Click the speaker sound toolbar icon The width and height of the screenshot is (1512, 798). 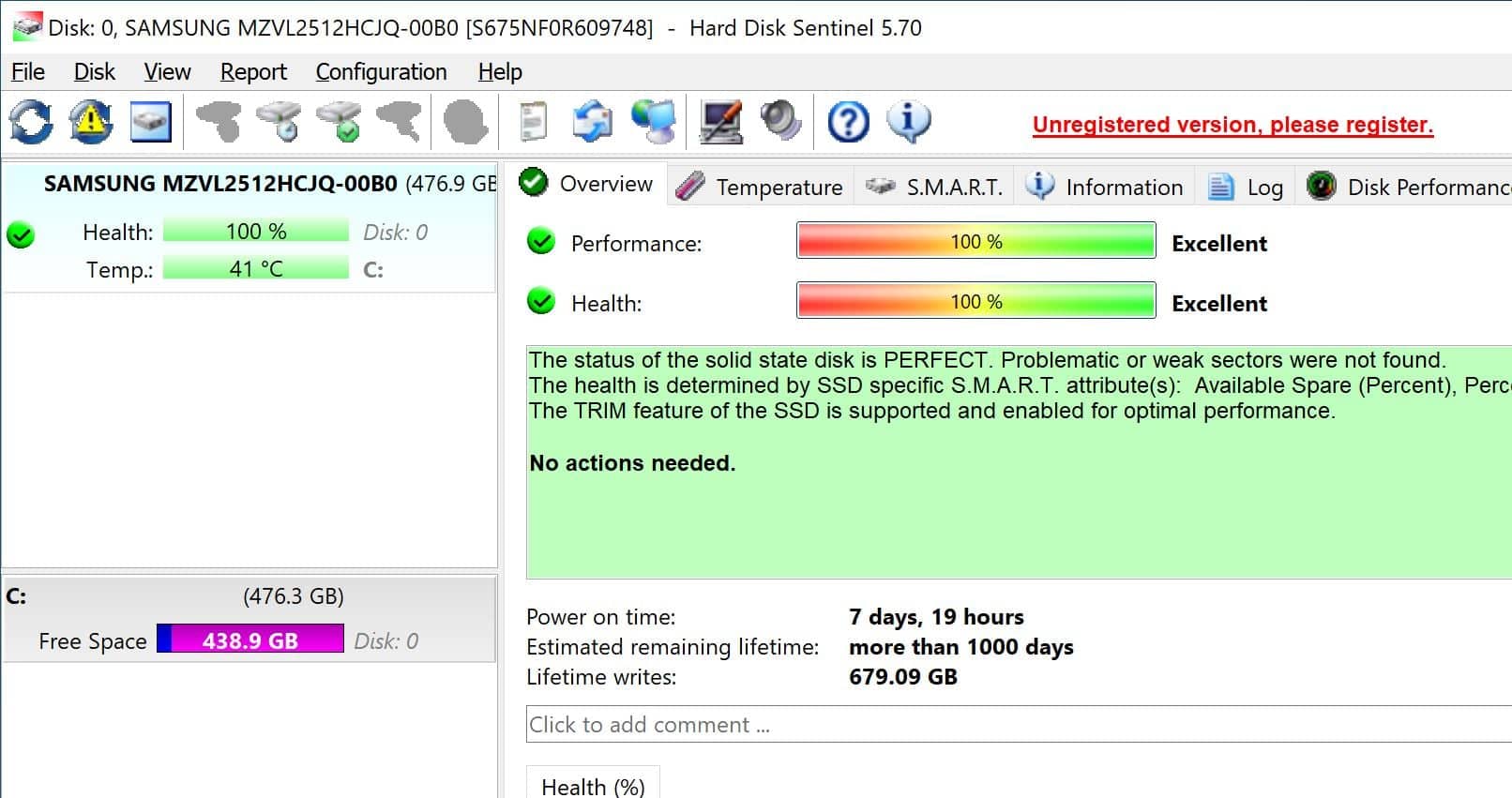coord(780,122)
